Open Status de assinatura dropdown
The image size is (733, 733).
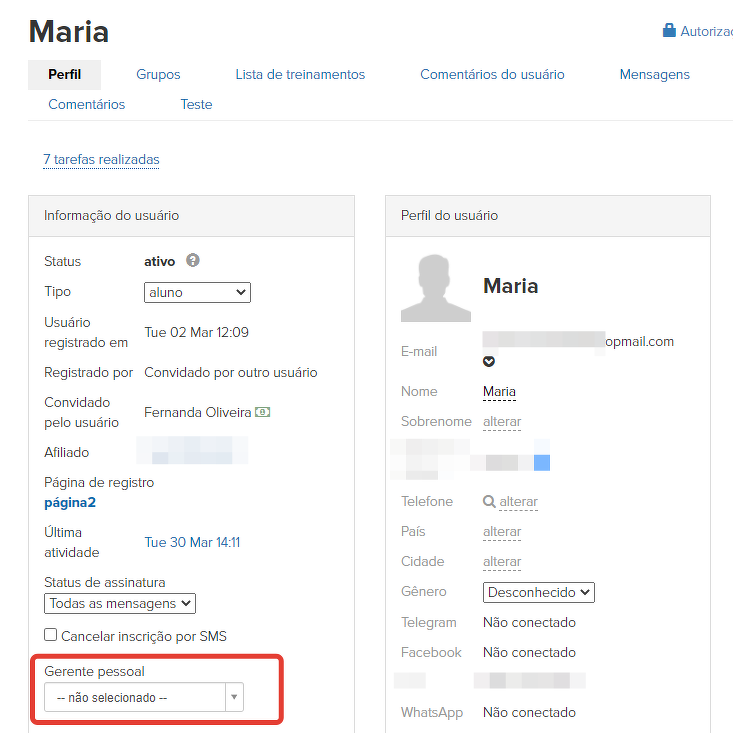pos(120,603)
